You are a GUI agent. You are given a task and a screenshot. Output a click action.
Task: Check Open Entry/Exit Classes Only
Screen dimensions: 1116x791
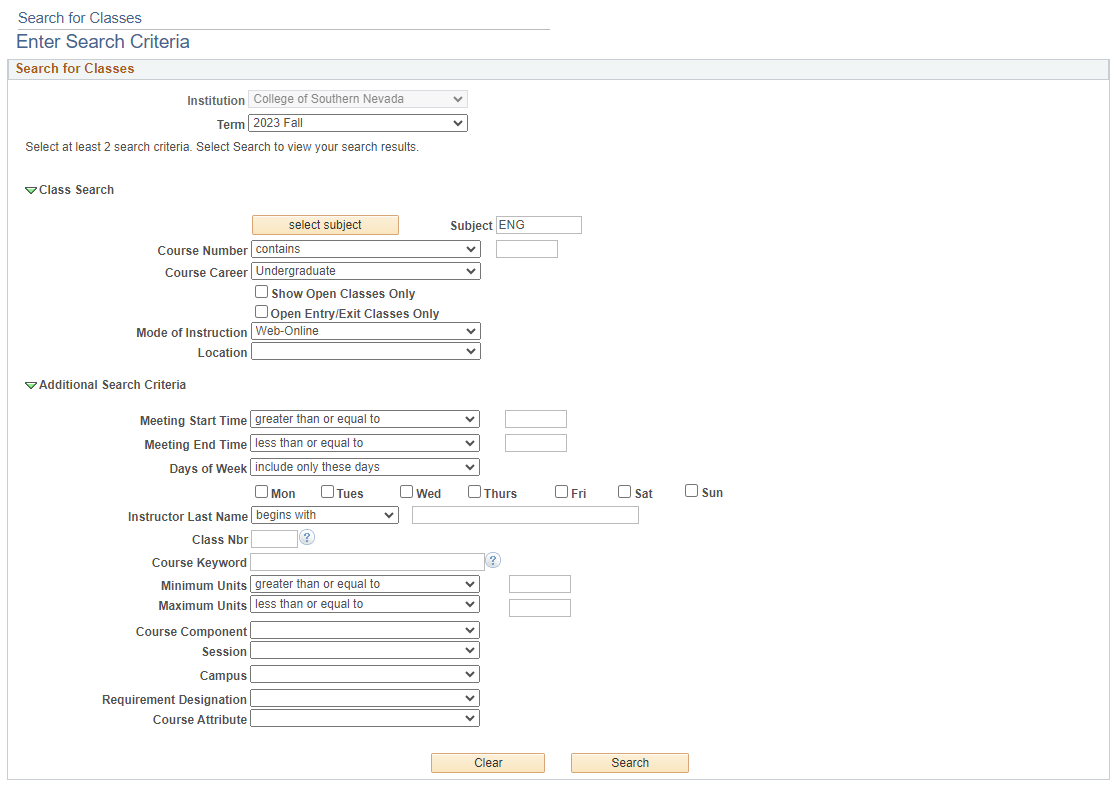(262, 312)
